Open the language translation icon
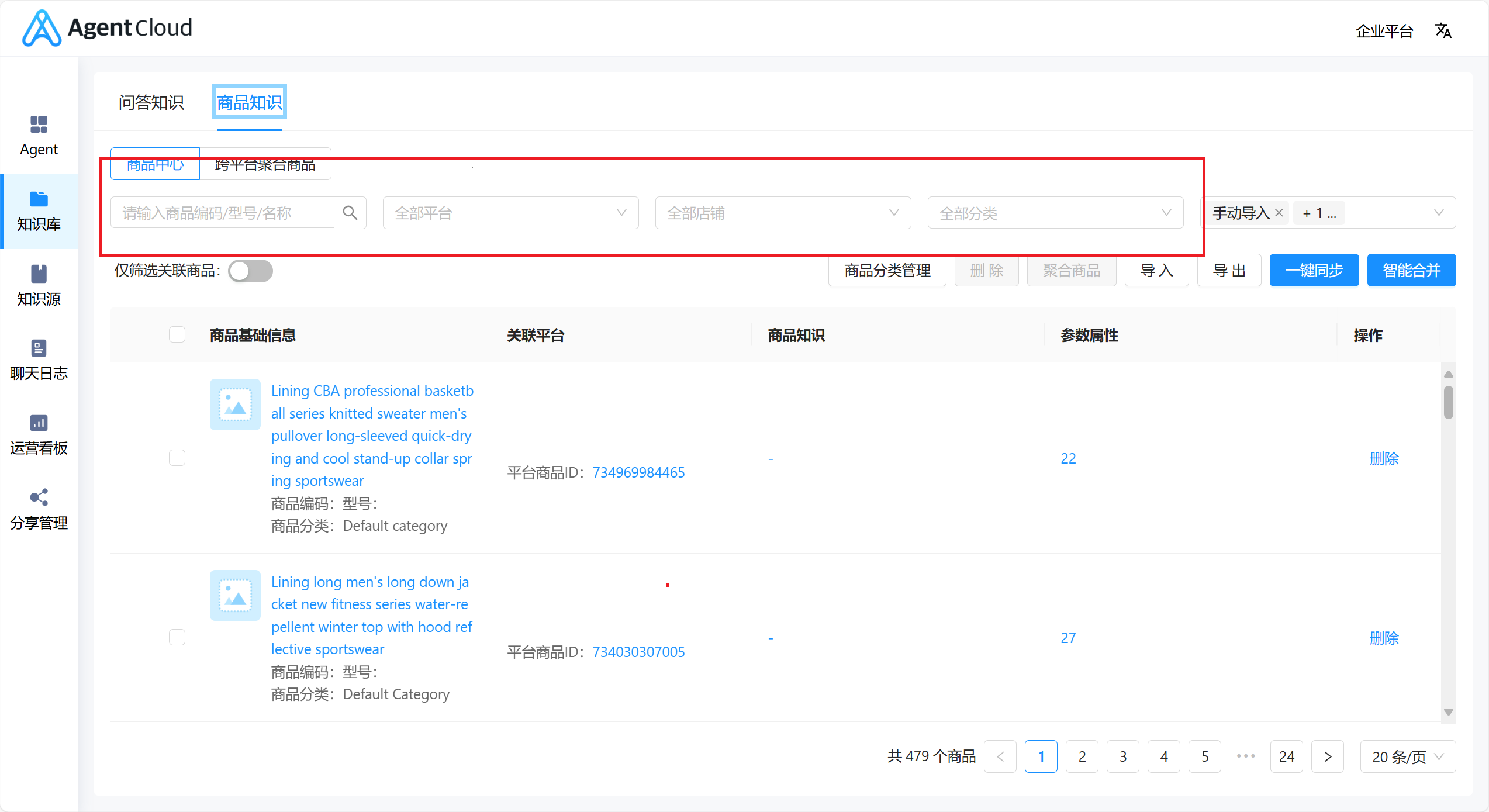 click(1443, 30)
